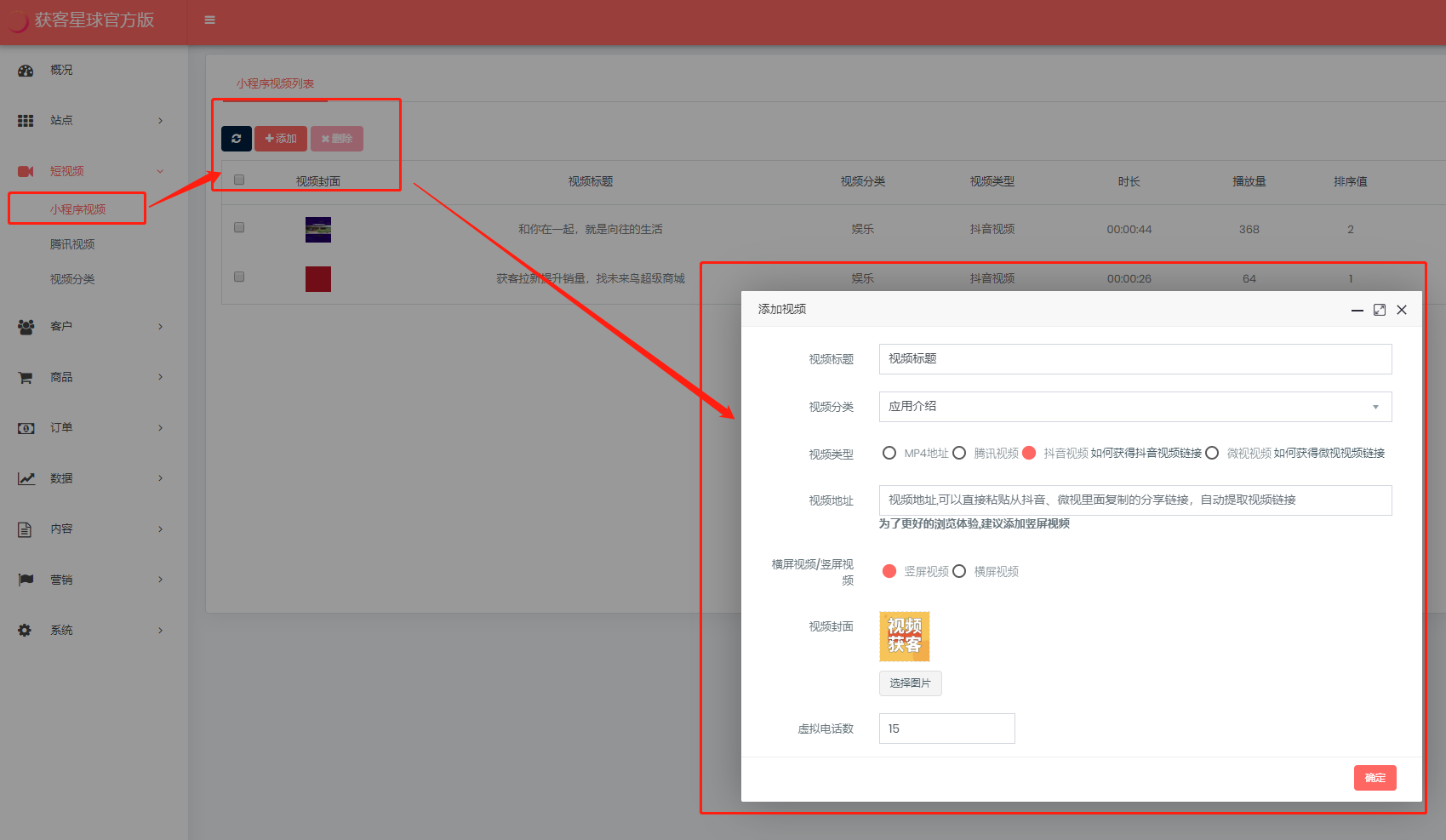Click the 视频封面 preview thumbnail in dialog
The width and height of the screenshot is (1446, 840).
(x=904, y=637)
